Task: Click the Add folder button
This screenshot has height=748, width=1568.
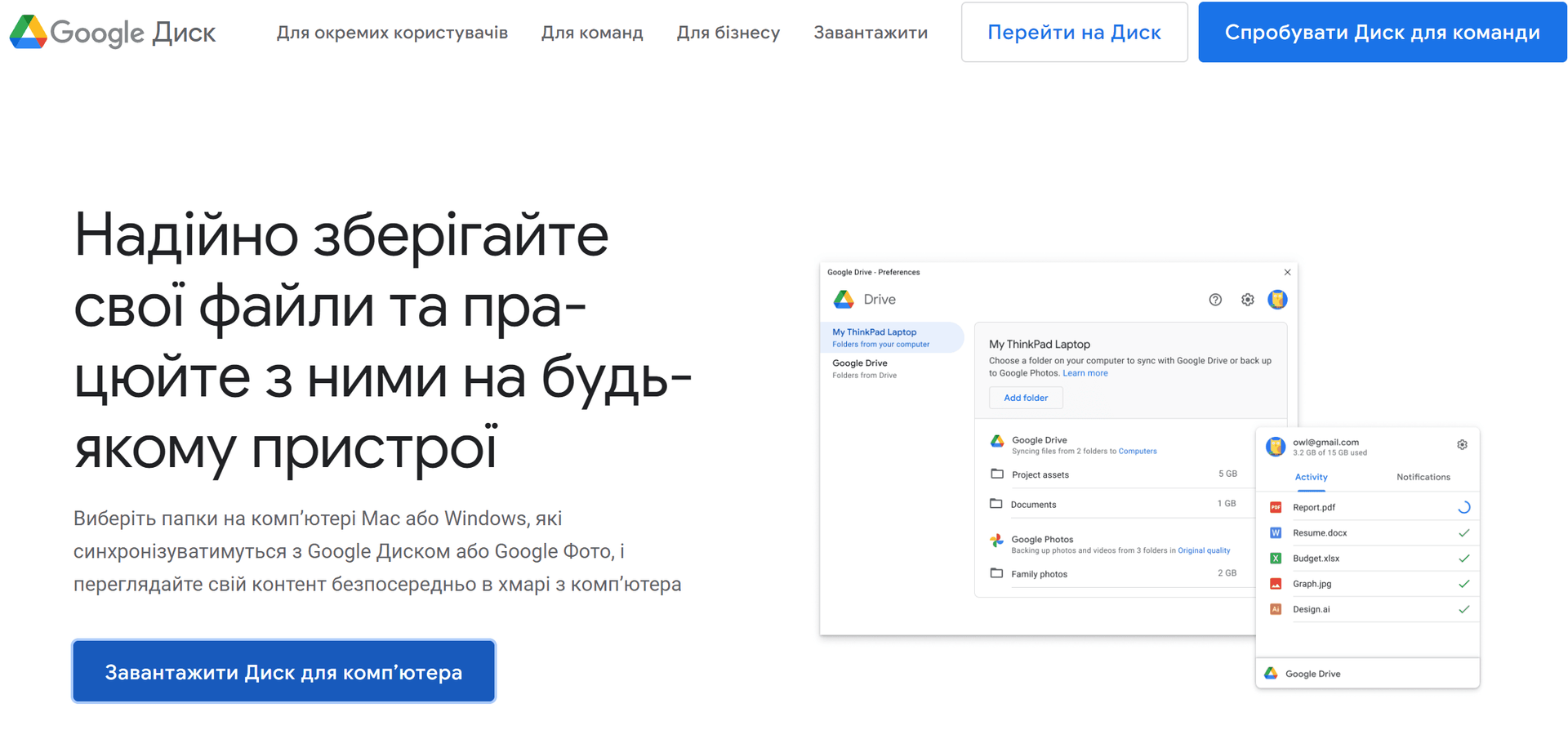Action: [1026, 398]
